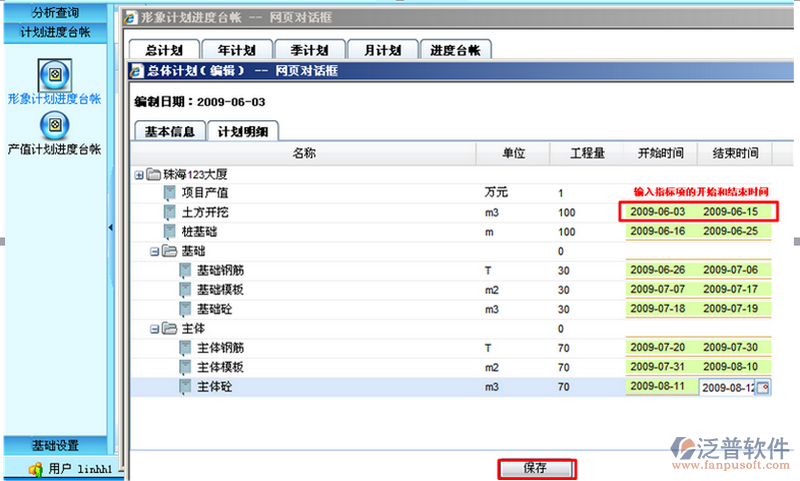
Task: Click the 基础钢筋 end date 2009-07-06
Action: pyautogui.click(x=731, y=270)
